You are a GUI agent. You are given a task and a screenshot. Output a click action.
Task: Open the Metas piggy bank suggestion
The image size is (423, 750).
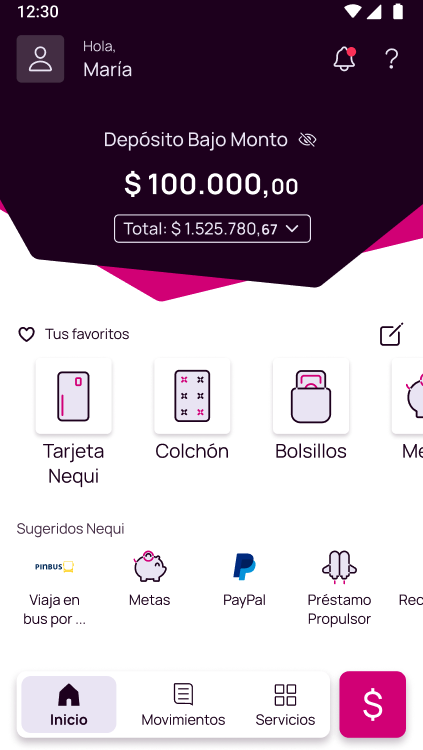[x=149, y=579]
